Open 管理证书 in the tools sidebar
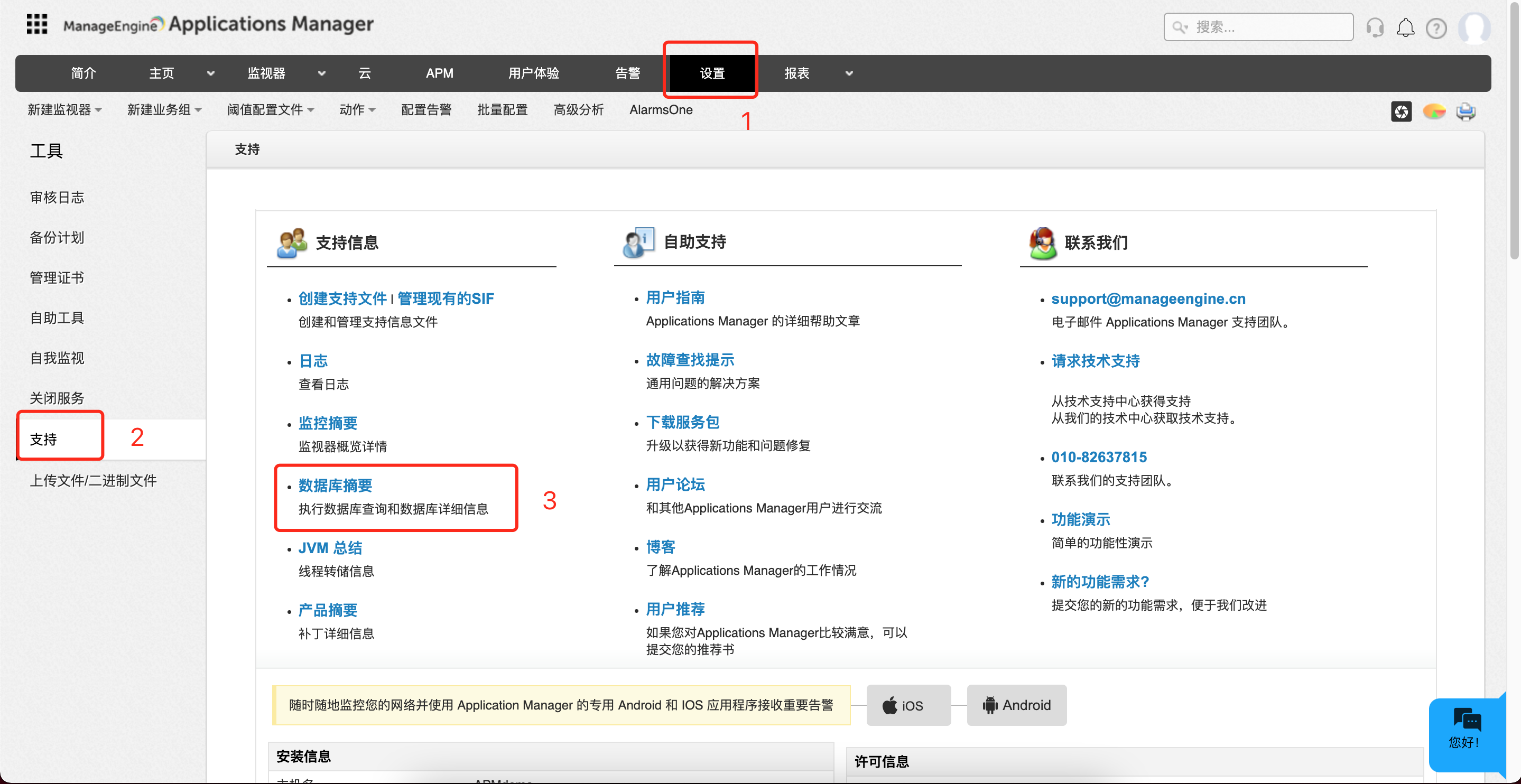 pos(57,277)
